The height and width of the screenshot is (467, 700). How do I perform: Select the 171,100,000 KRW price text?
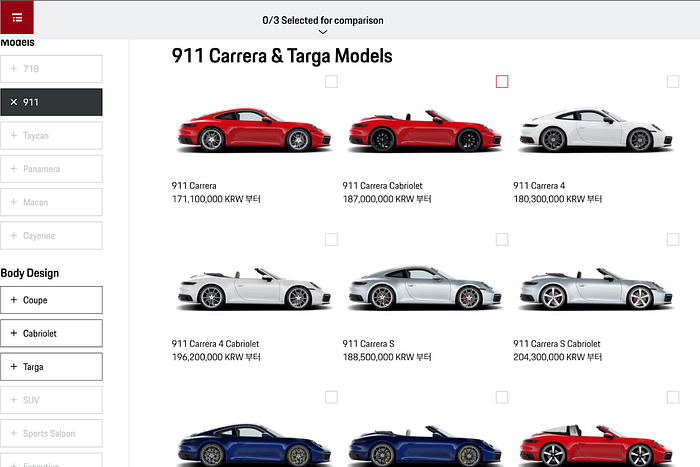pos(216,199)
